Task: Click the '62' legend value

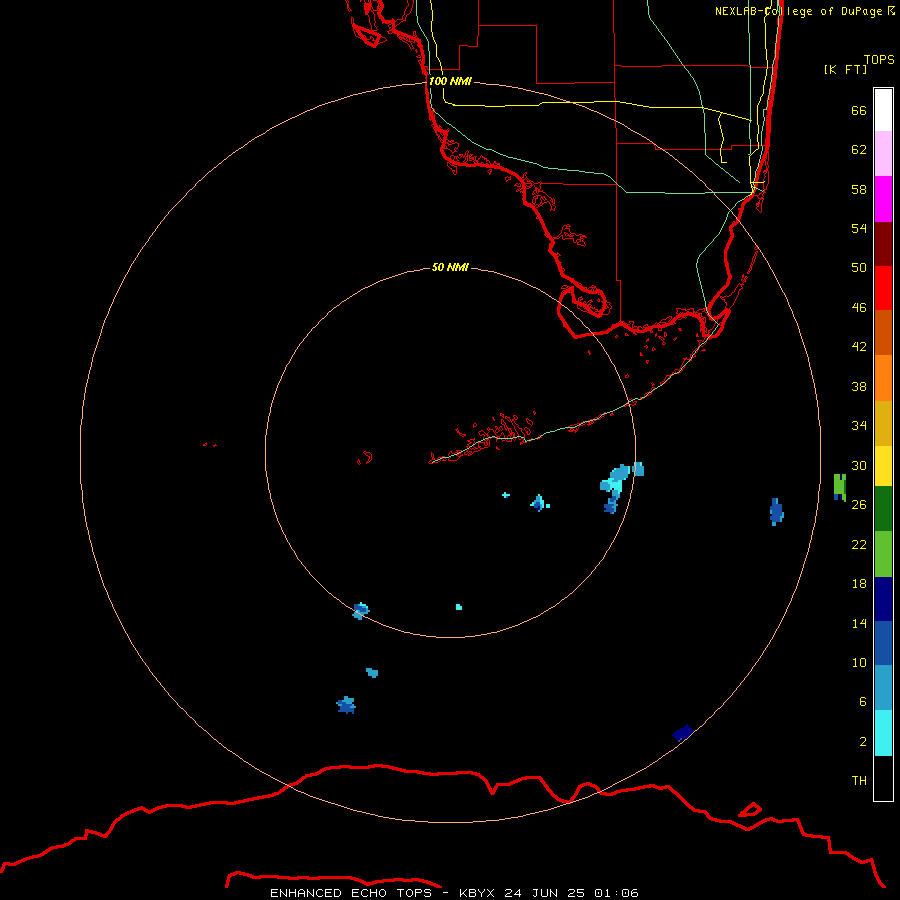Action: [x=859, y=150]
